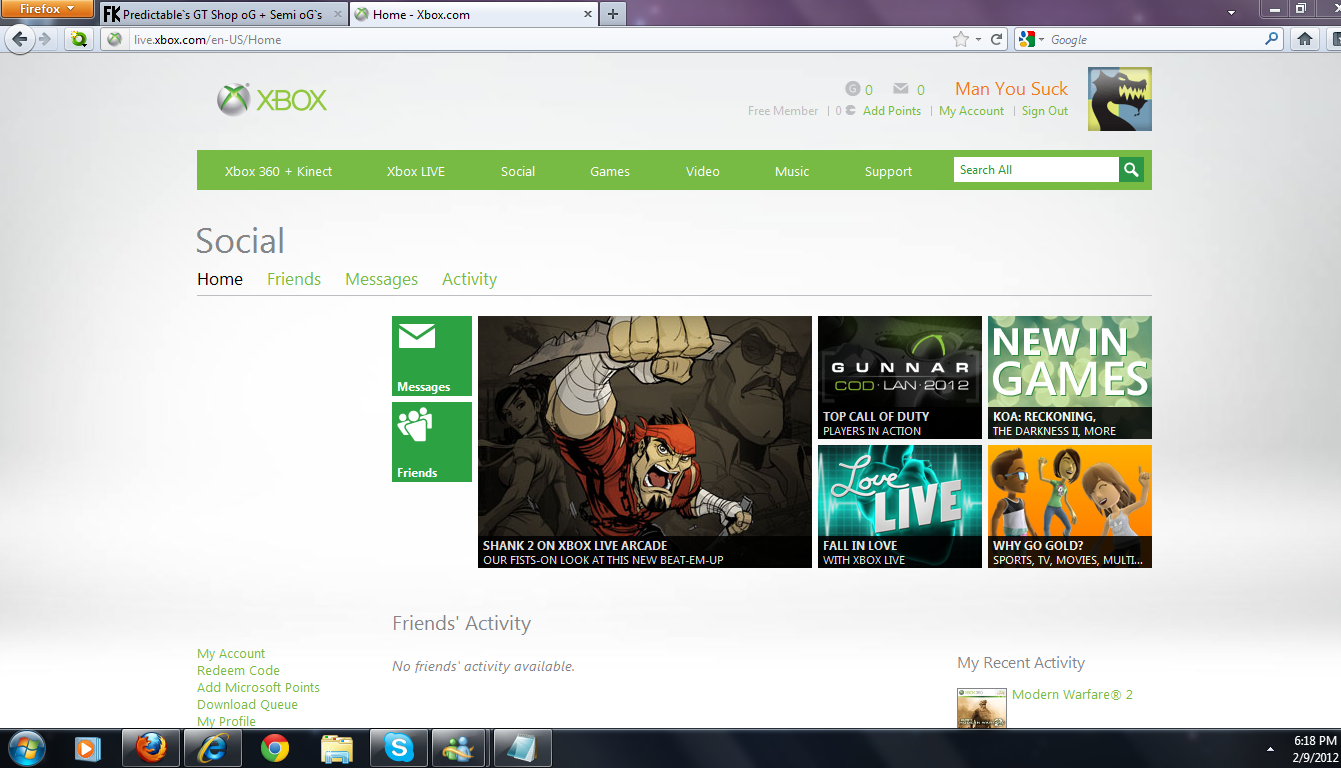Switch to the Friends sub-tab
Viewport: 1341px width, 768px height.
point(294,279)
